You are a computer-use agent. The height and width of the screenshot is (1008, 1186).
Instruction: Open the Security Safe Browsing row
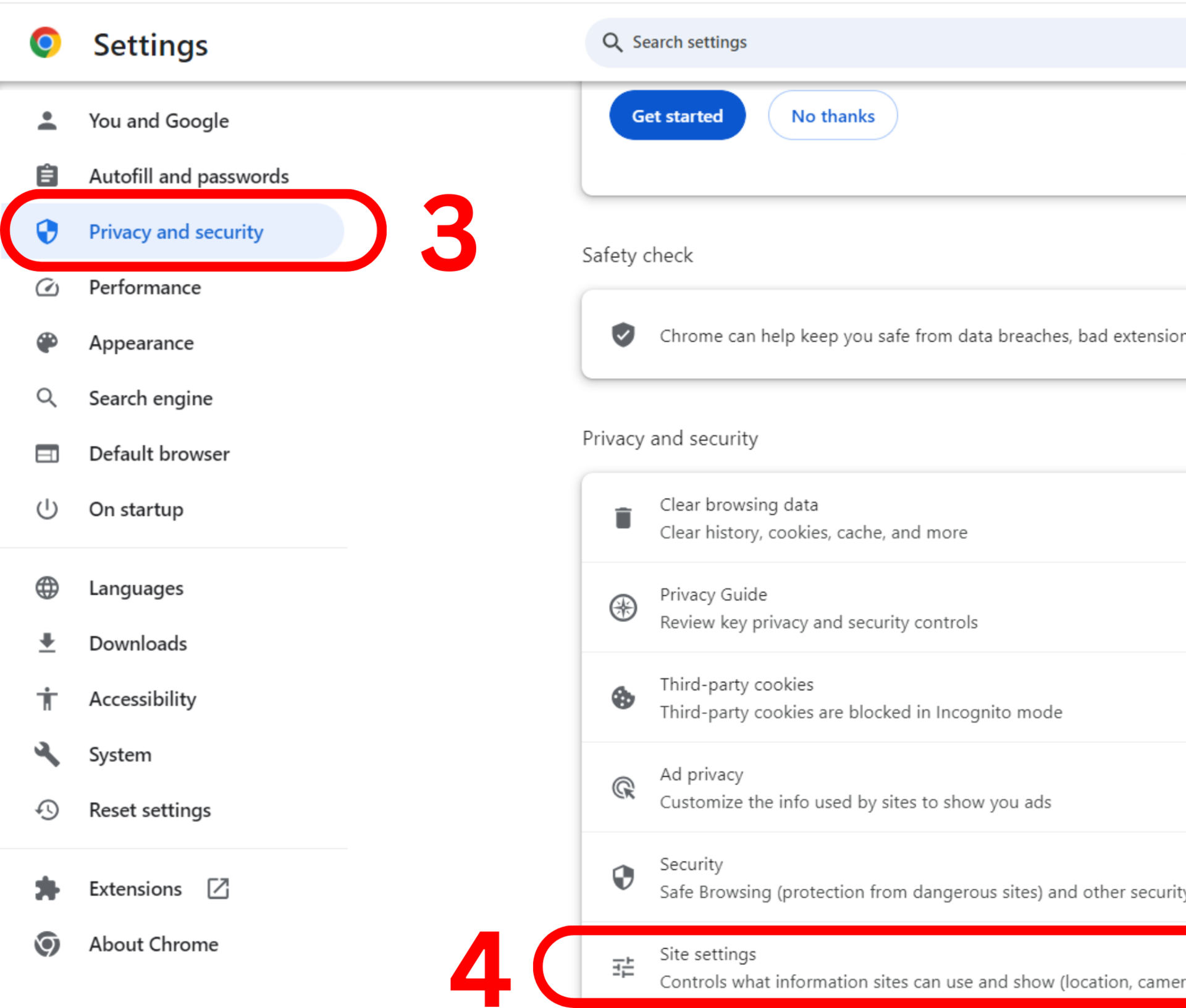[x=865, y=877]
